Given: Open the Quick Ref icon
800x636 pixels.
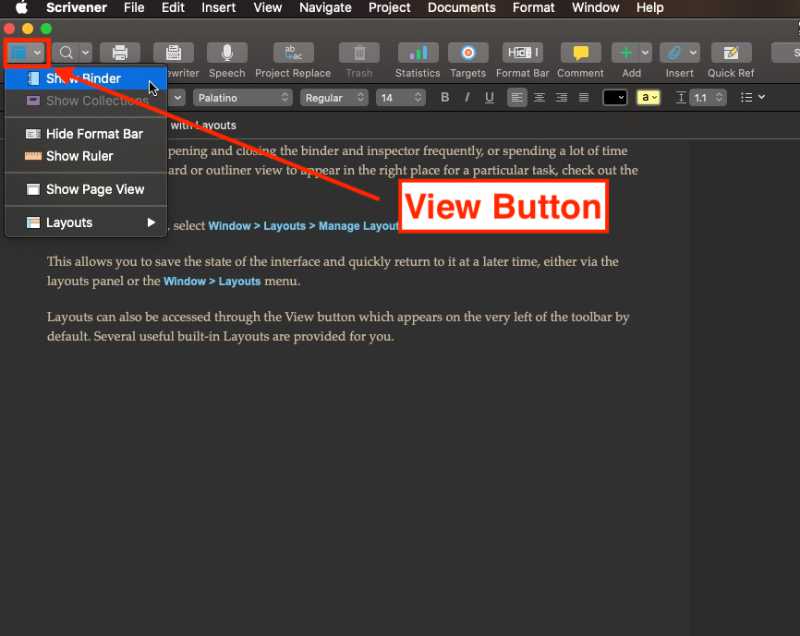Looking at the screenshot, I should 731,53.
